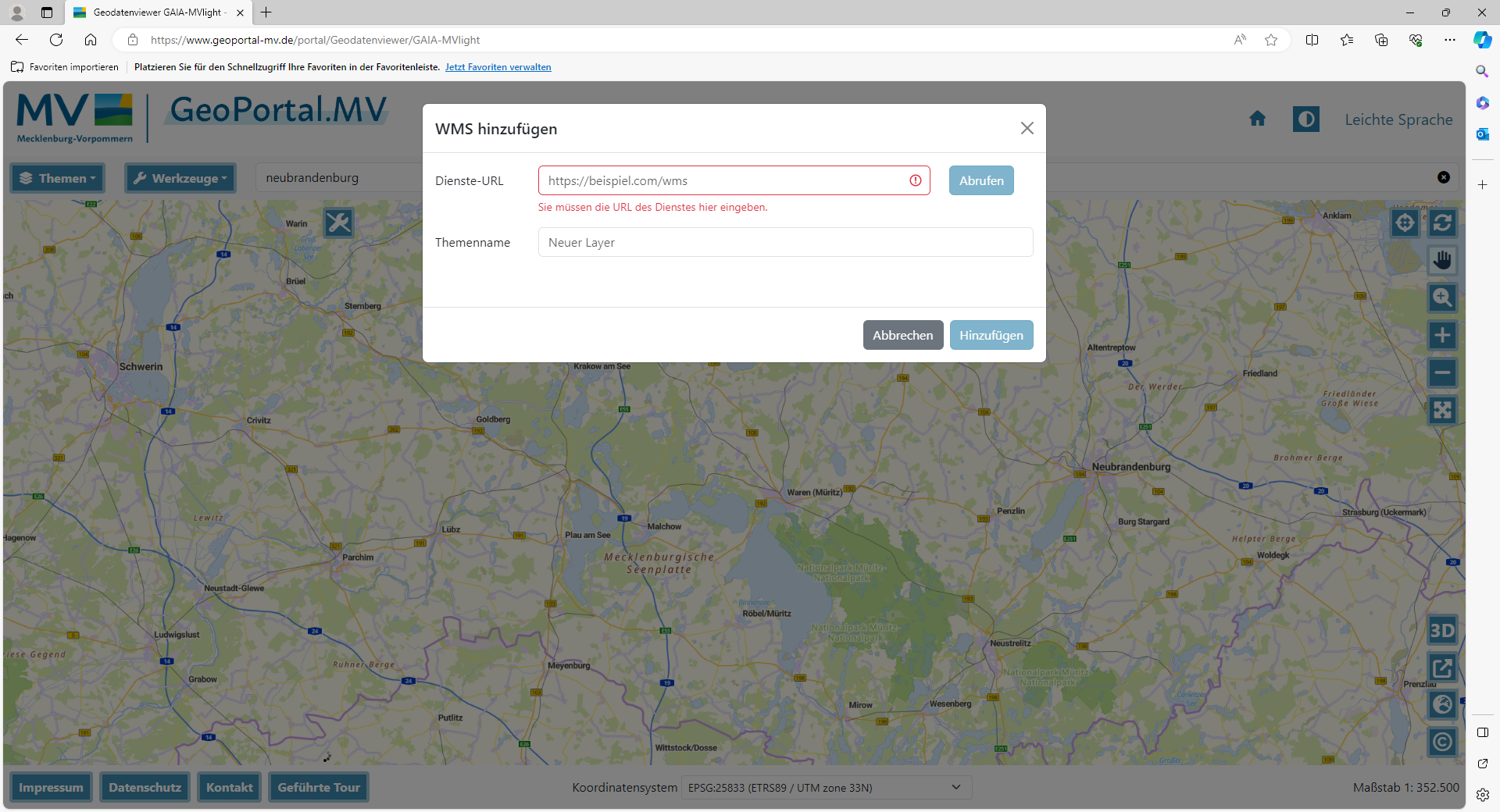Open a new browser tab
This screenshot has width=1500, height=812.
(266, 12)
